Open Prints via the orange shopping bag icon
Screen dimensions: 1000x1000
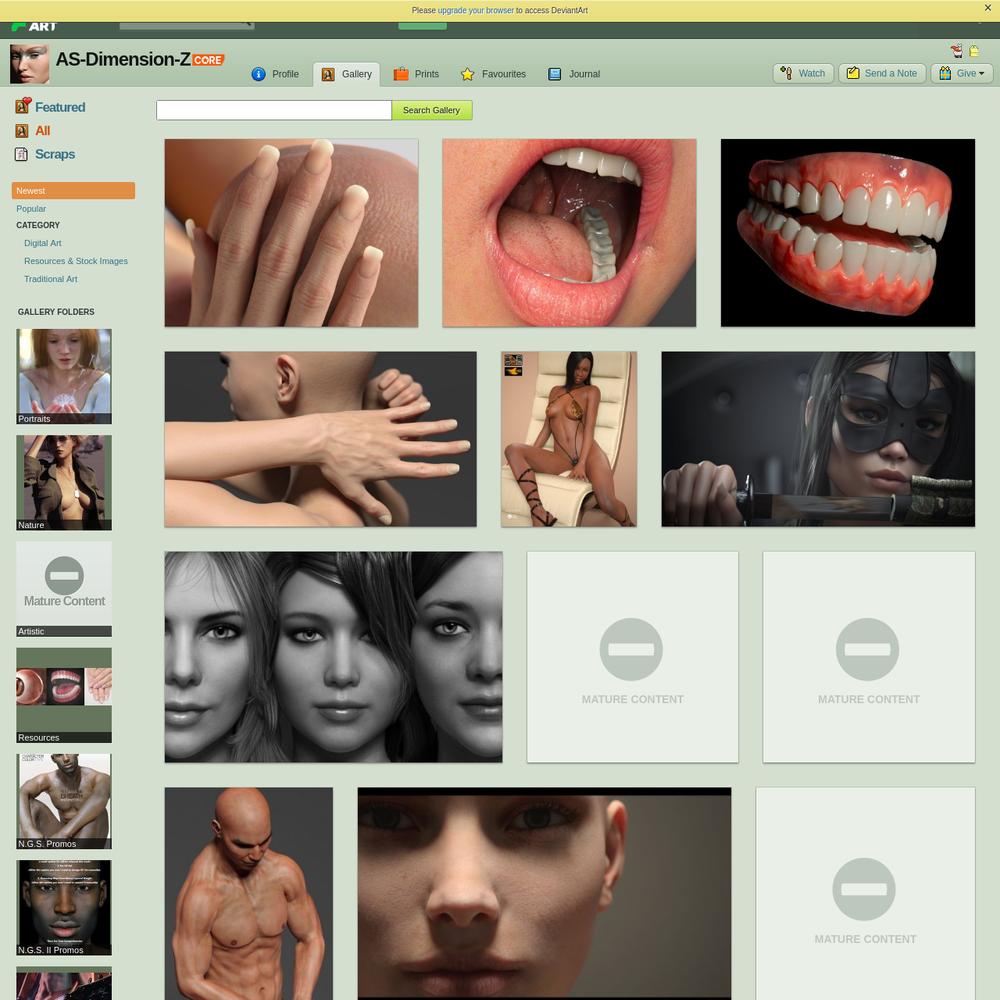(x=401, y=74)
